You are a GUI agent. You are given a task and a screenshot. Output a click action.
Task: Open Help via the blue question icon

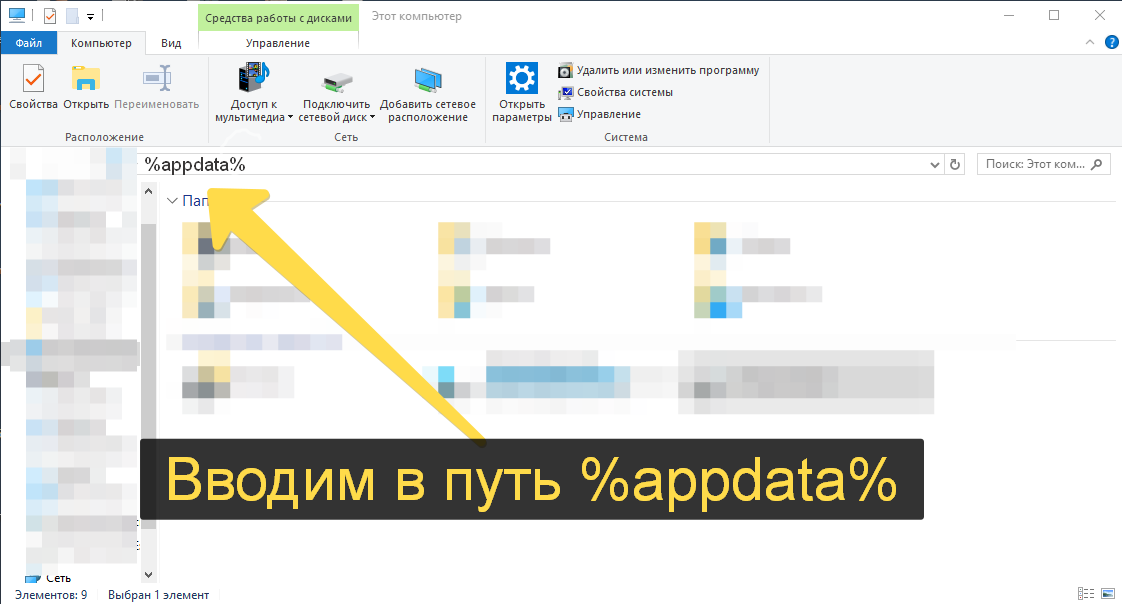pos(1110,43)
